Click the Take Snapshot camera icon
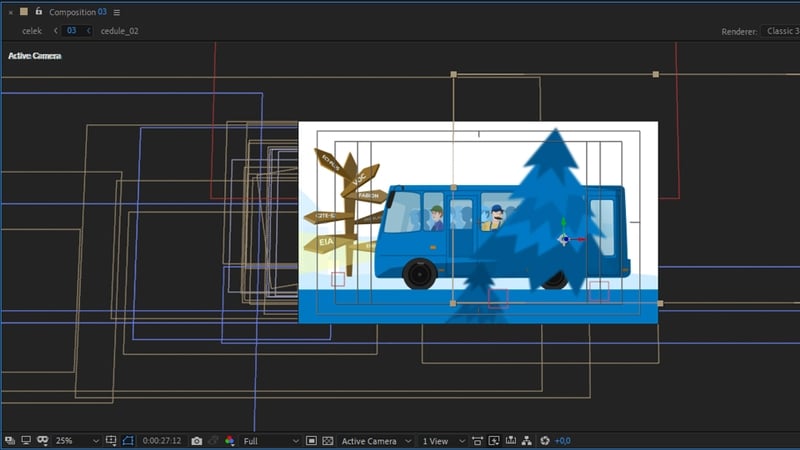Image resolution: width=800 pixels, height=450 pixels. 197,441
